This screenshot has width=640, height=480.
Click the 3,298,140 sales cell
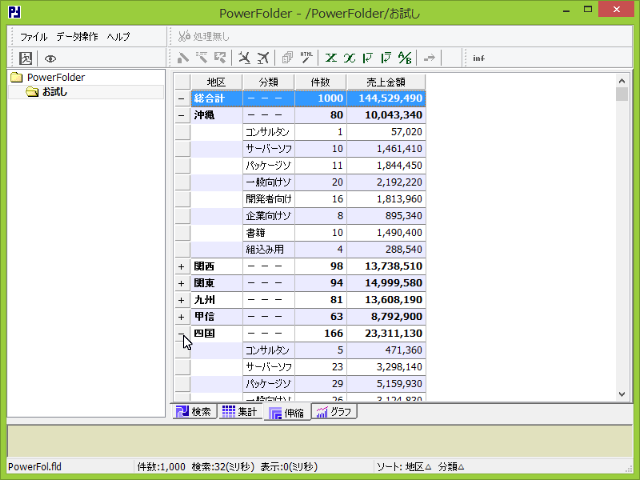coord(386,367)
